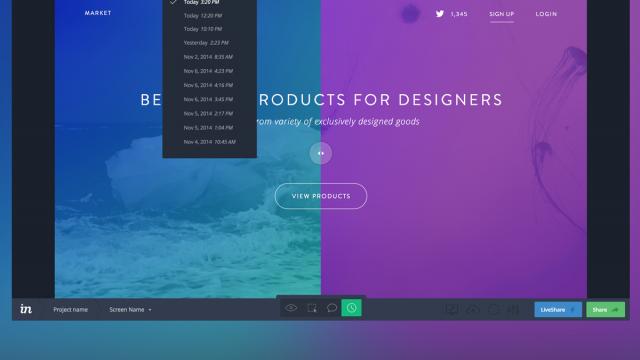
Task: Click the LOGIN nav link
Action: click(546, 14)
